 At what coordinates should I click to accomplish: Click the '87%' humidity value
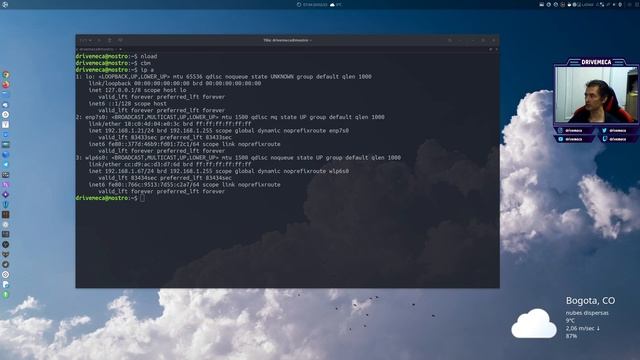(x=571, y=336)
